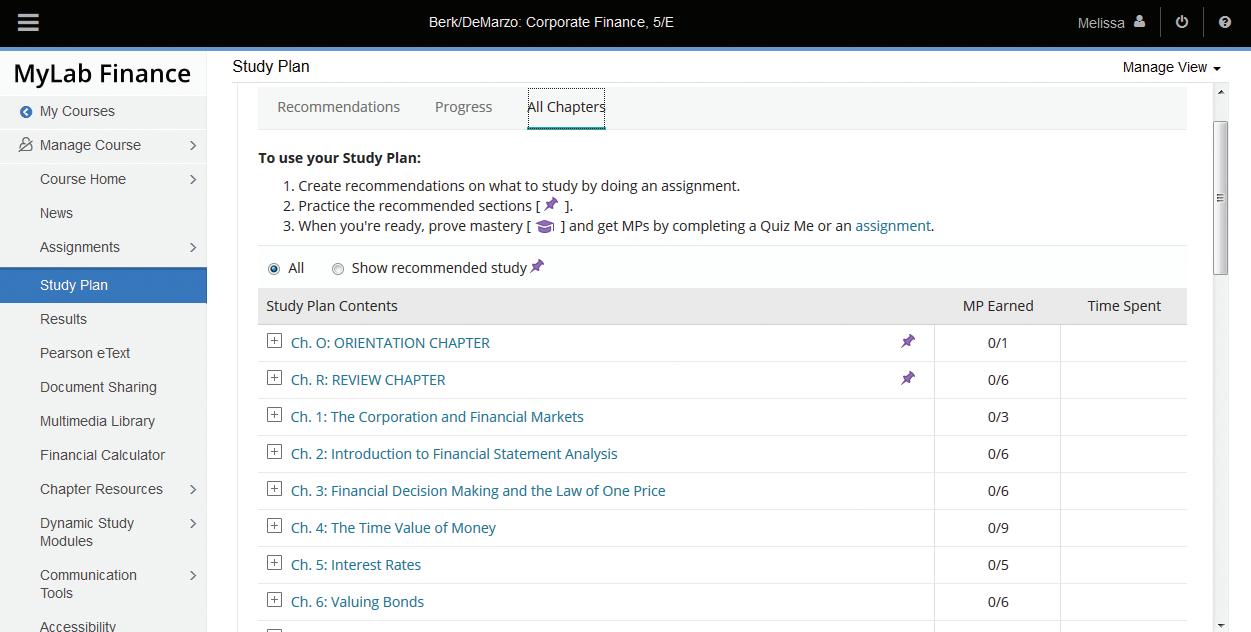This screenshot has width=1251, height=632.
Task: Click the vertical scrollbar thumb
Action: click(x=1220, y=197)
